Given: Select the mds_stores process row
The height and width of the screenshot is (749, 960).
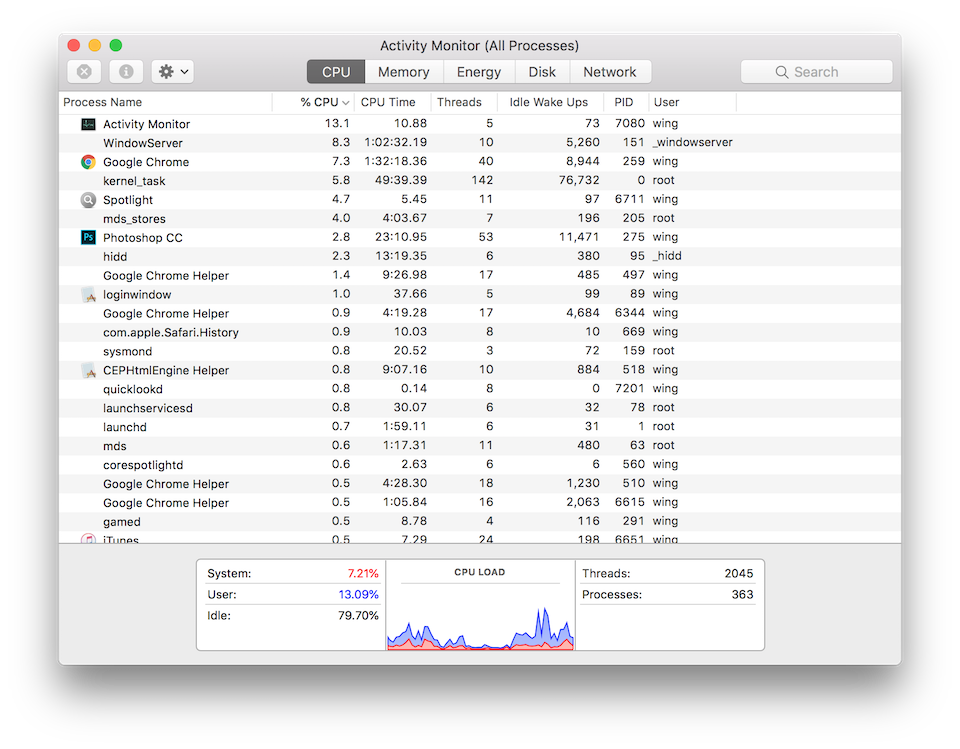Looking at the screenshot, I should [x=480, y=219].
